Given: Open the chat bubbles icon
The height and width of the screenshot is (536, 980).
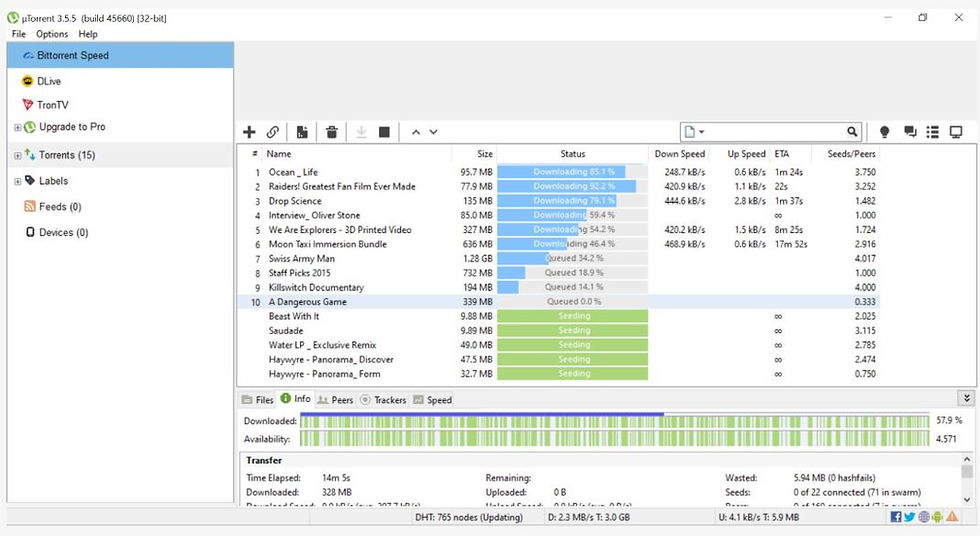Looking at the screenshot, I should pos(910,132).
